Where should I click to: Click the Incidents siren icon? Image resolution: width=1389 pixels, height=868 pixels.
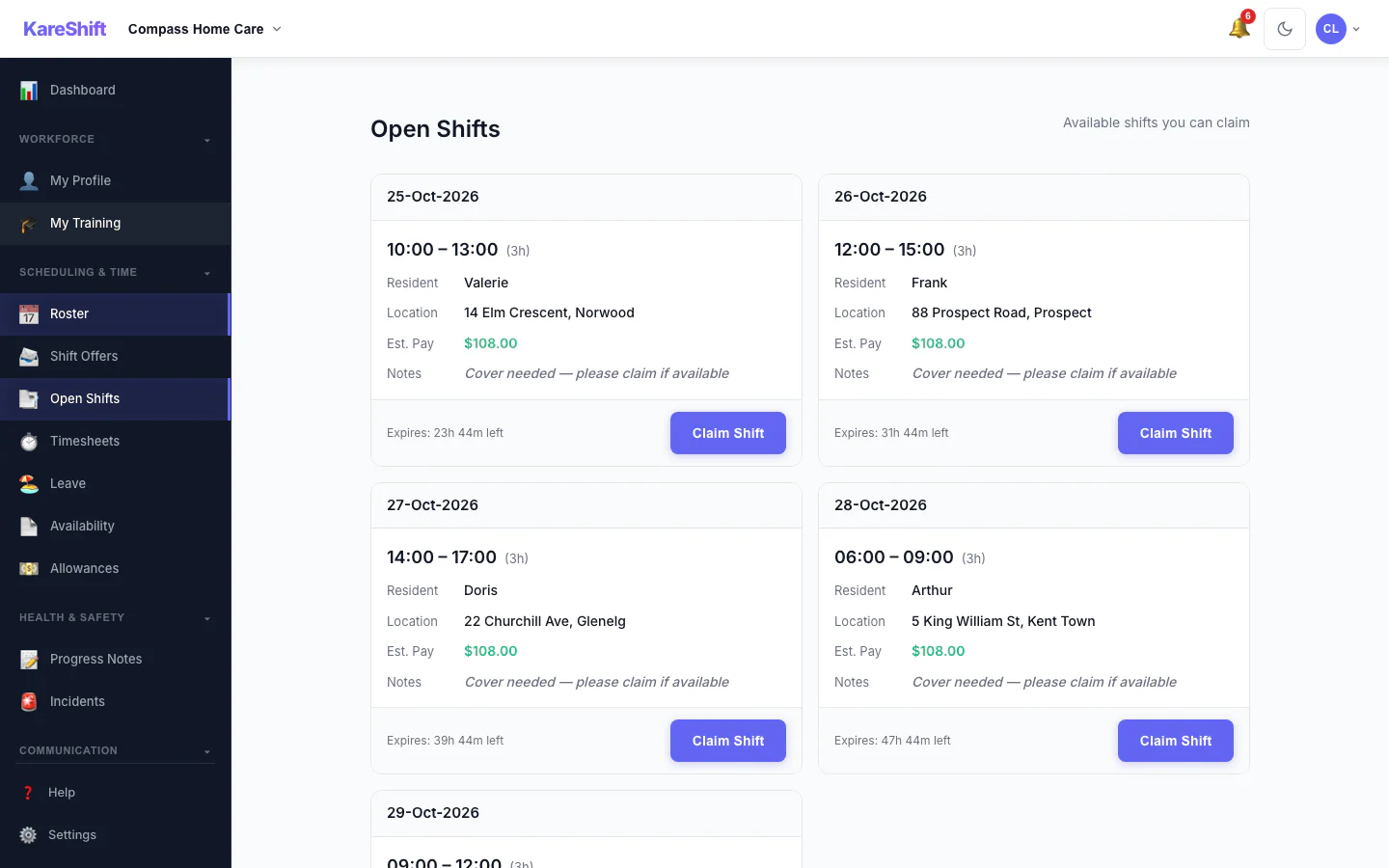click(x=29, y=701)
